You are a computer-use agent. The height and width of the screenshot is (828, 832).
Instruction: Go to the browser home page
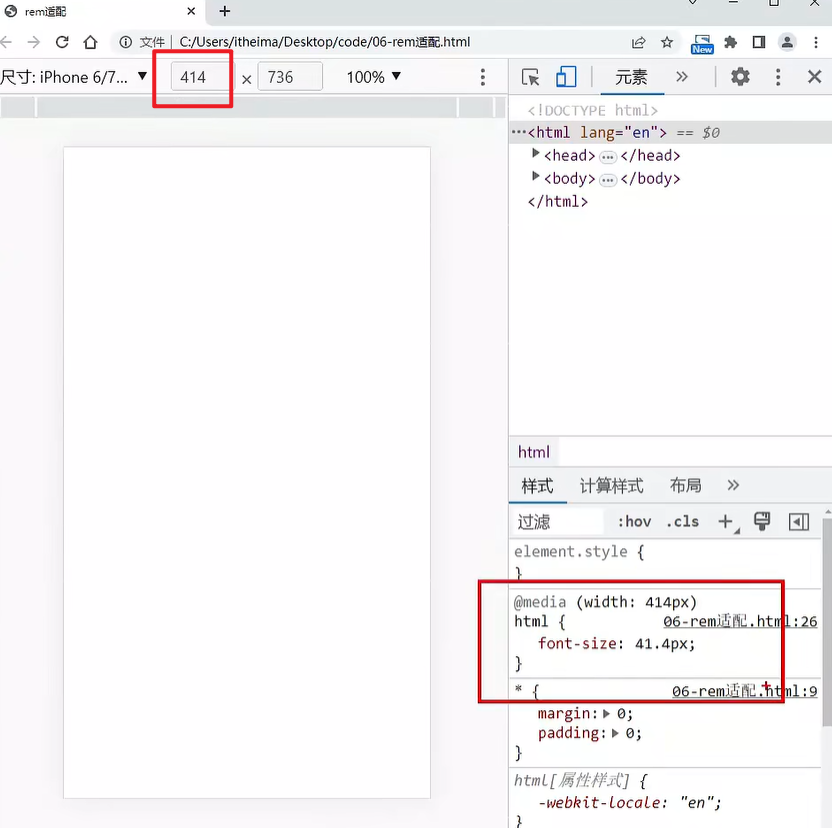pos(90,42)
